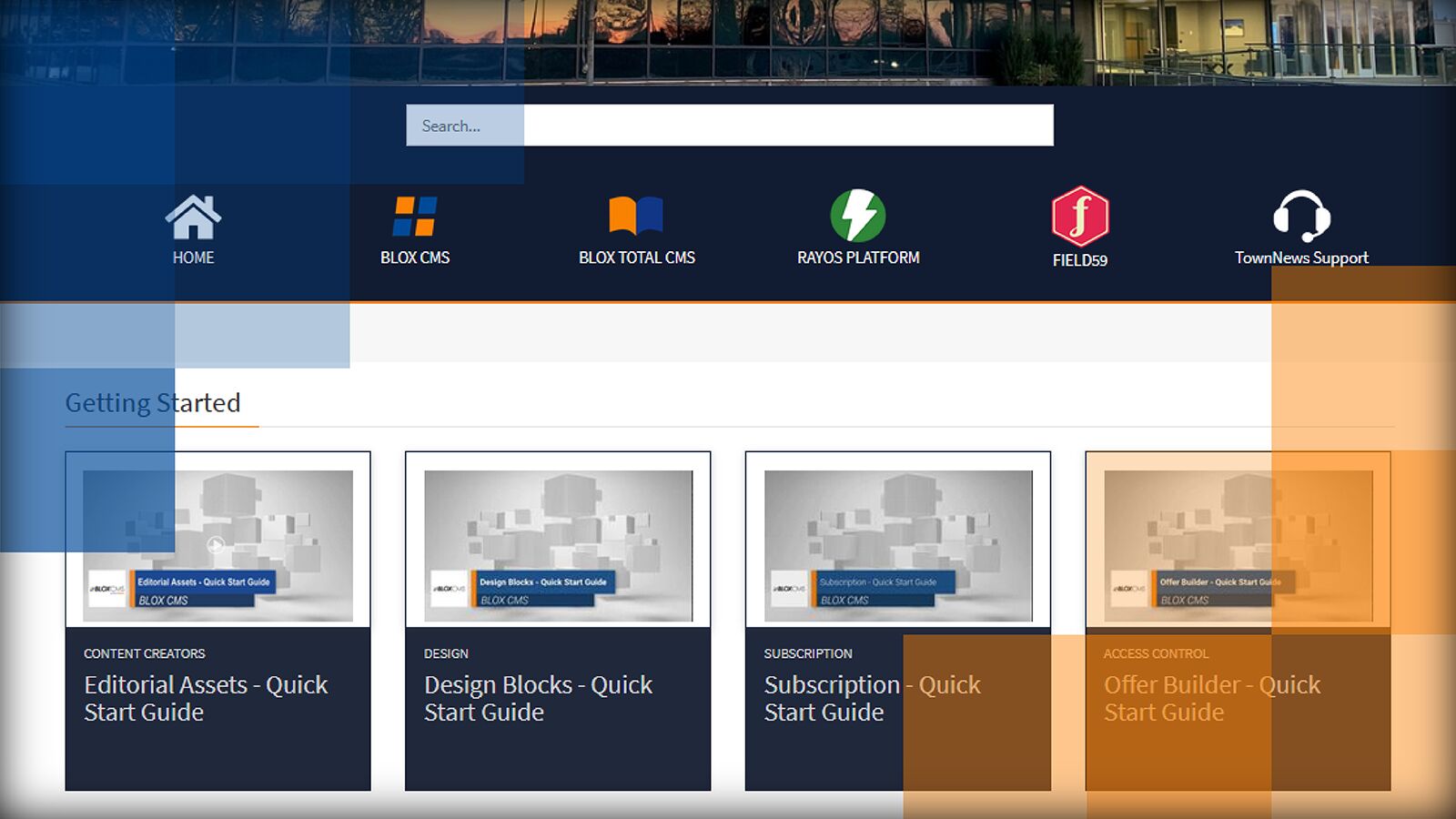Go to BLOX CMS menu label

(x=415, y=258)
